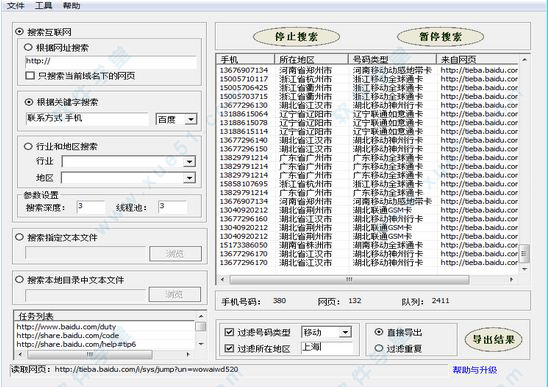Click results horizontal scroll left arrow
Image resolution: width=548 pixels, height=387 pixels.
pos(223,279)
